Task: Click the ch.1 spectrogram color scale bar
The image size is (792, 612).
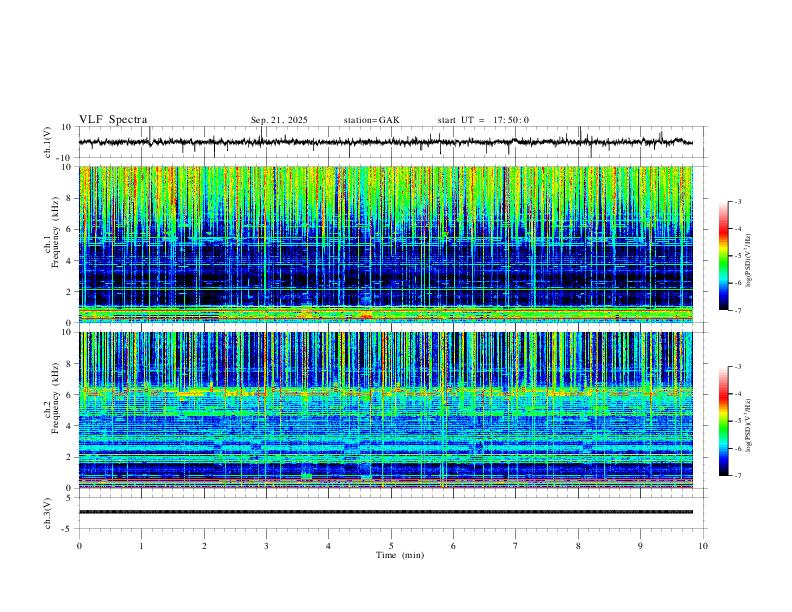Action: click(x=723, y=256)
